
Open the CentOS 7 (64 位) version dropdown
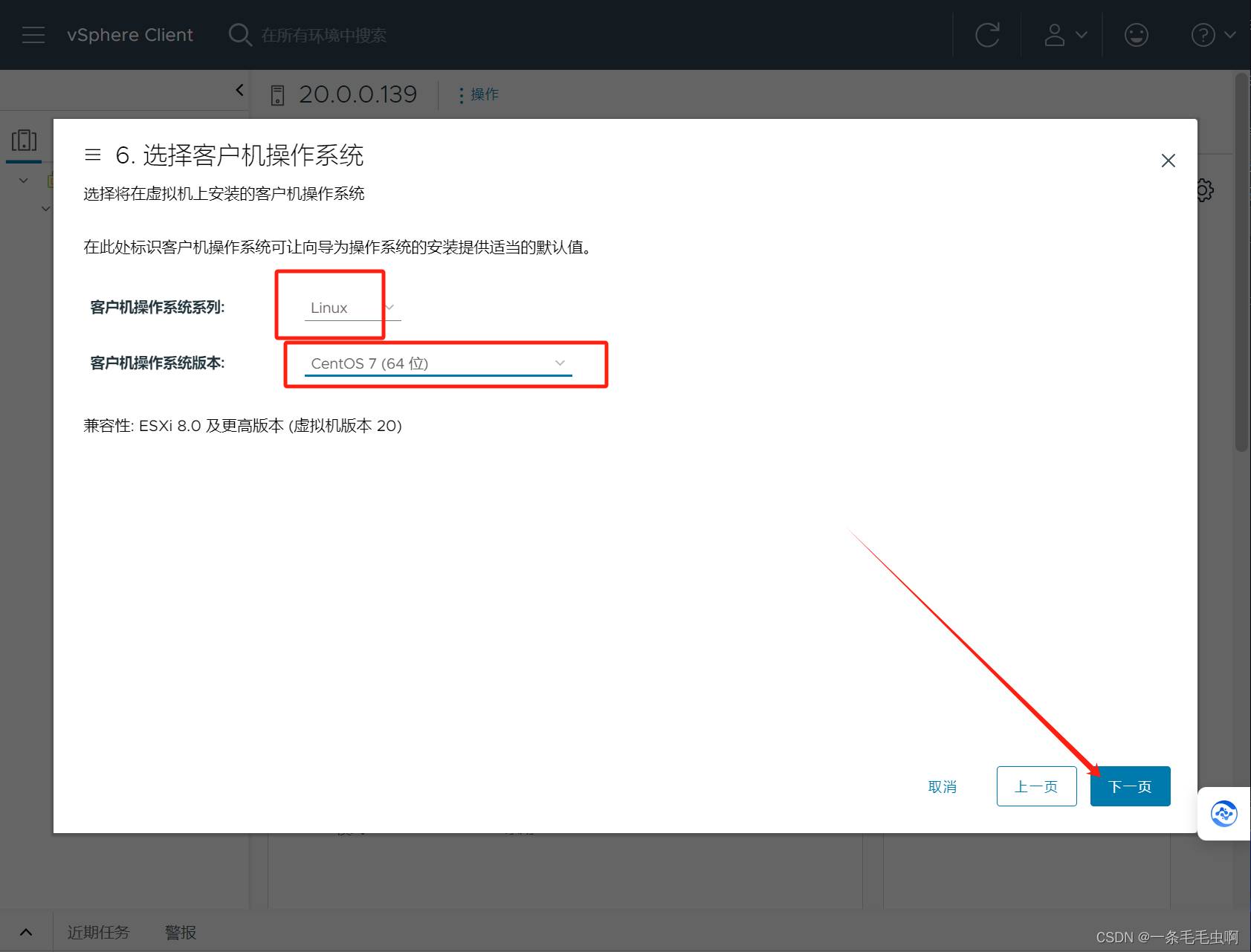438,363
